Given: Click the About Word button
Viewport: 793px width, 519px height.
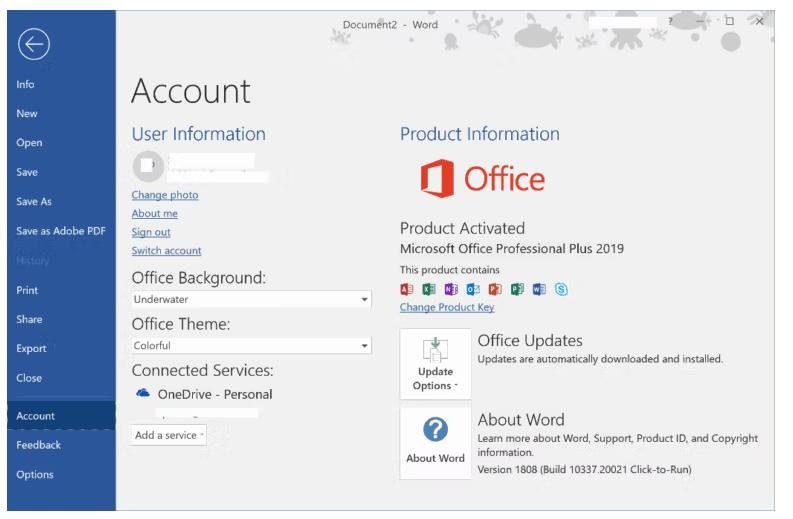Looking at the screenshot, I should tap(435, 444).
